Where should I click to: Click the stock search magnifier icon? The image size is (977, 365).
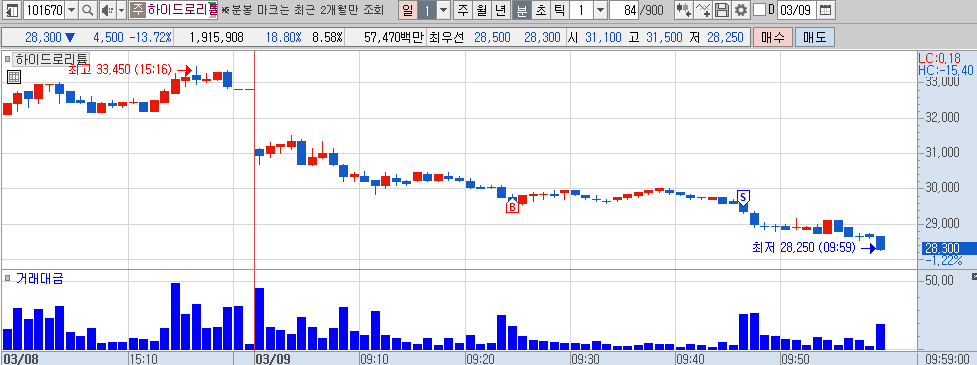[x=88, y=10]
